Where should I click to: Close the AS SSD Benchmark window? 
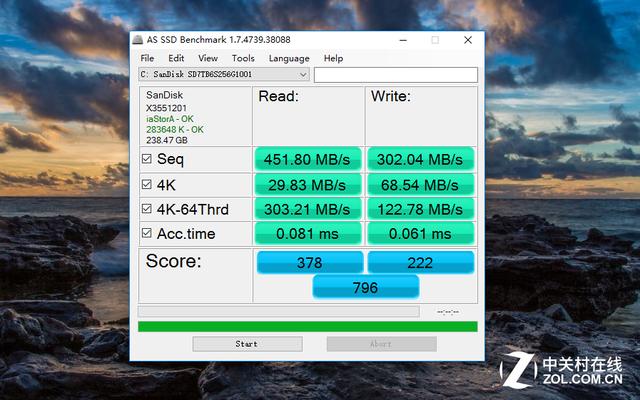(x=468, y=40)
